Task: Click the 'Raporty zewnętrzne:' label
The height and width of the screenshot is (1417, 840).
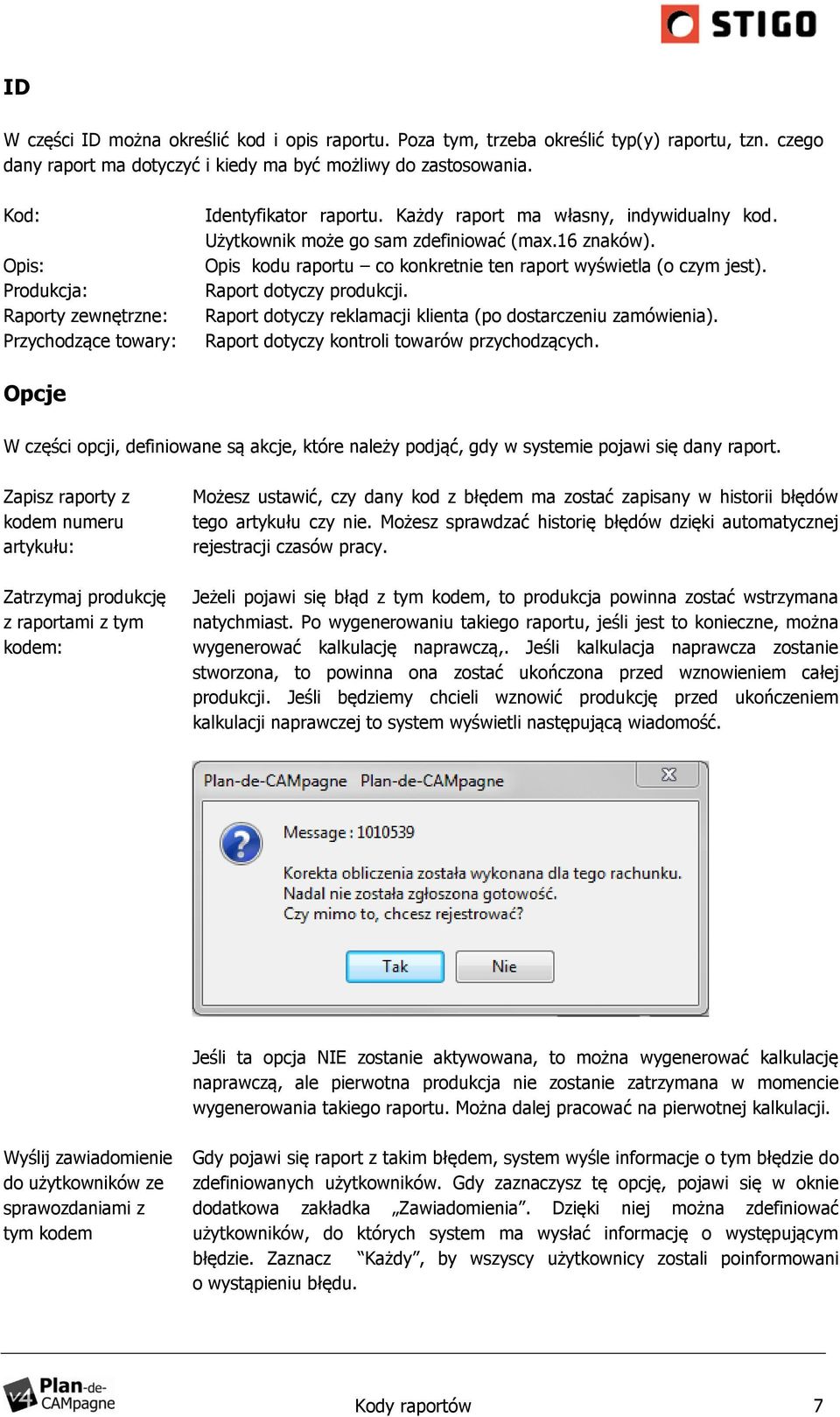Action: 86,316
